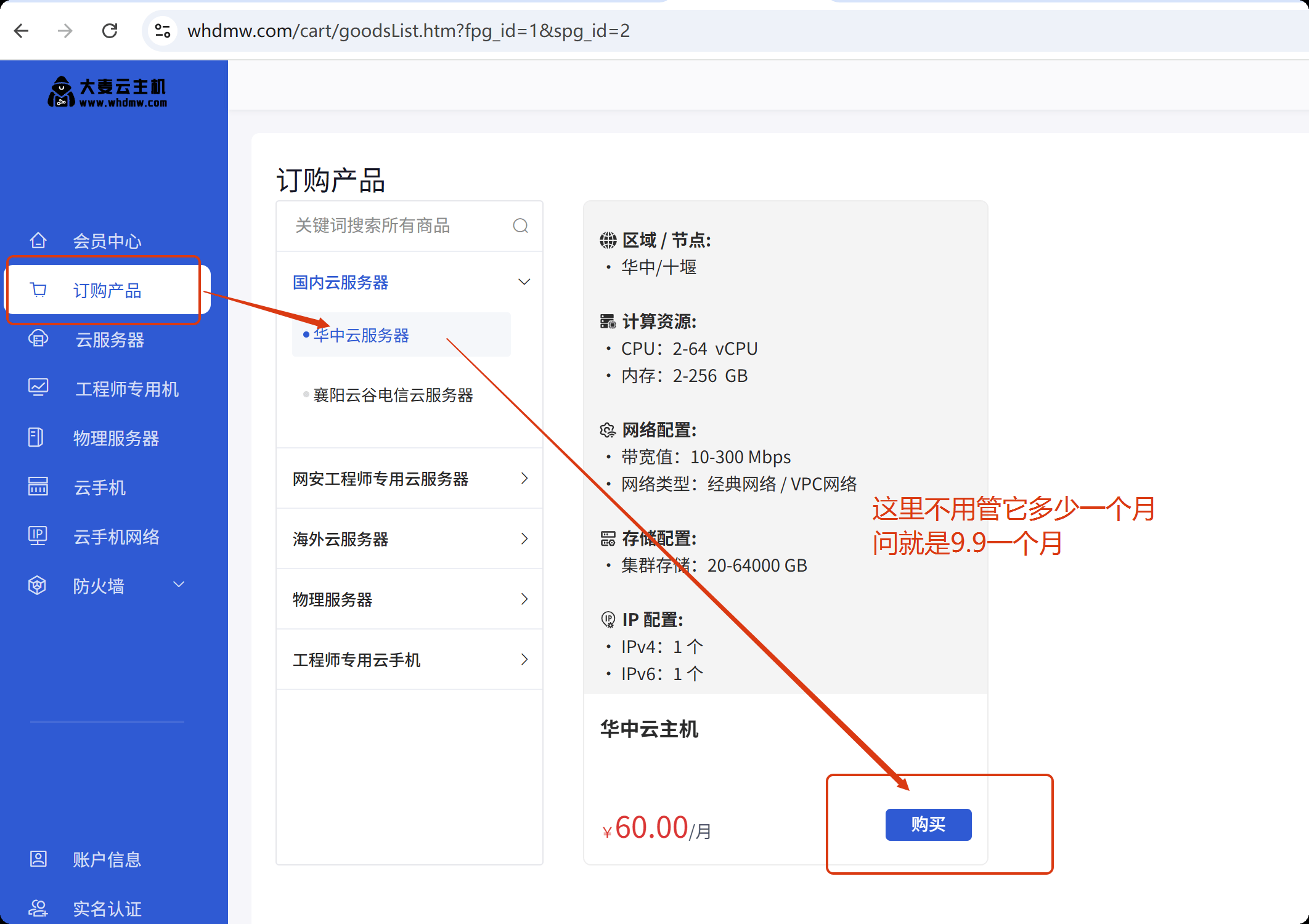Click the browser reload icon
Screen dimensions: 1309x924
[110, 31]
